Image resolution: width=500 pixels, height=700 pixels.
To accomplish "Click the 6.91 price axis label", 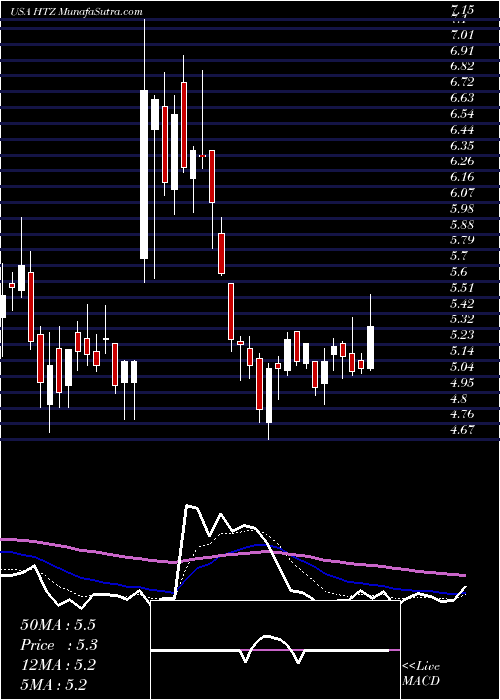I will 462,50.
